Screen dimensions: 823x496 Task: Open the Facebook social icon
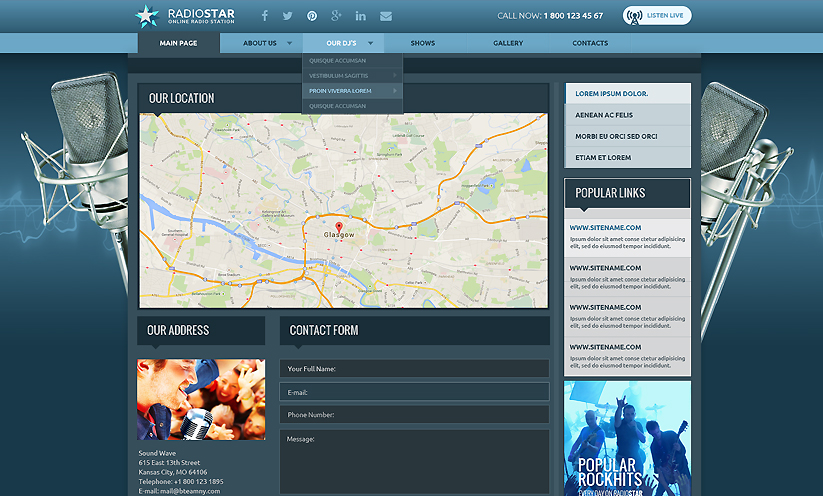265,16
